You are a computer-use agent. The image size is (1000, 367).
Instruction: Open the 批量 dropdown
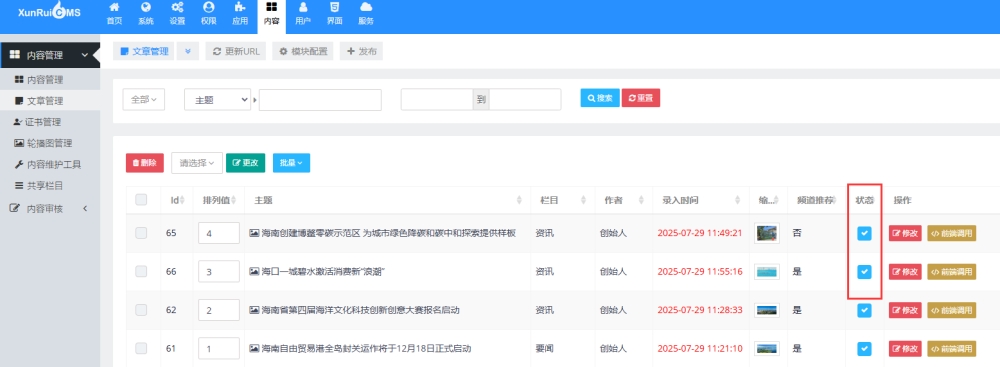(x=291, y=163)
